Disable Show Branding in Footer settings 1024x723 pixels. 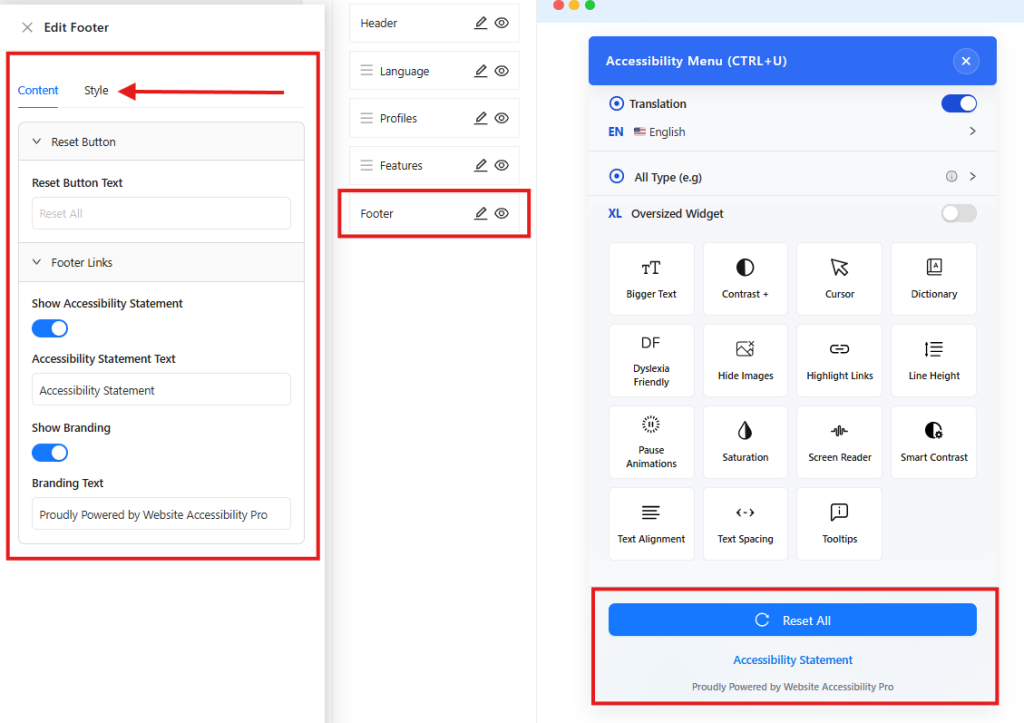coord(49,452)
